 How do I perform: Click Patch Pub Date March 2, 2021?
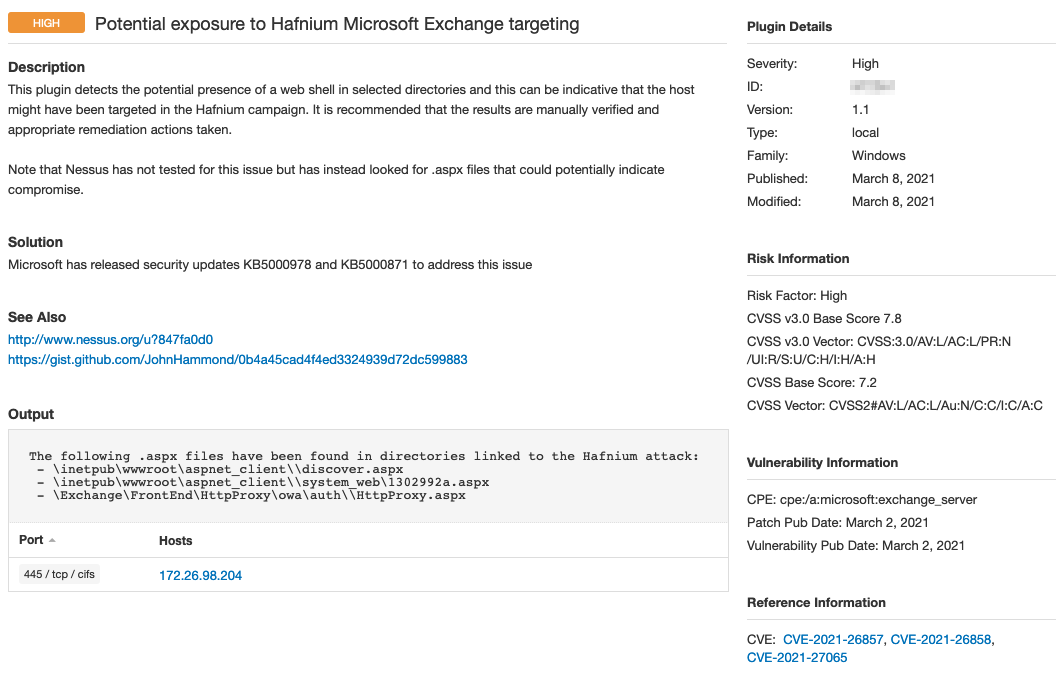[x=838, y=522]
